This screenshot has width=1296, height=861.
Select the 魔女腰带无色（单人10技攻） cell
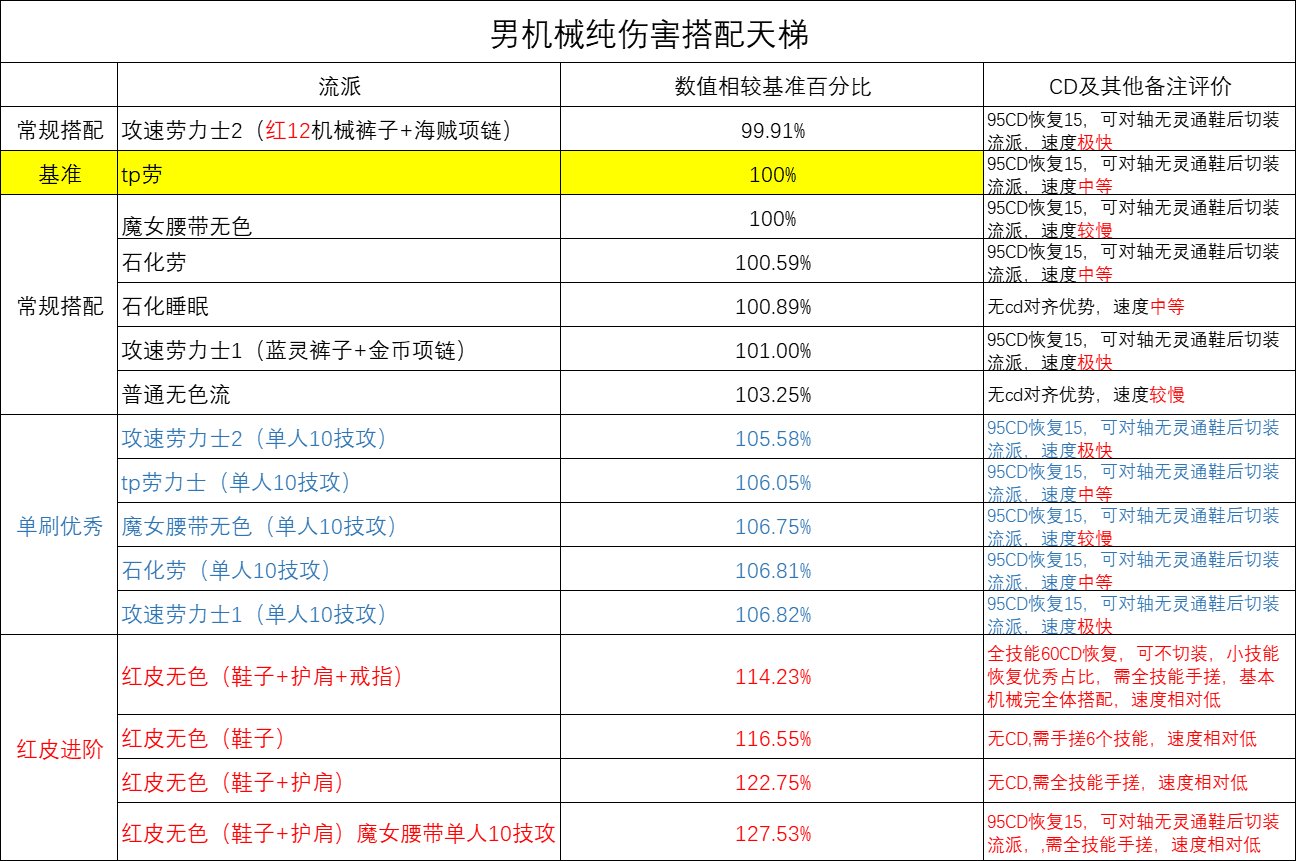coord(339,525)
